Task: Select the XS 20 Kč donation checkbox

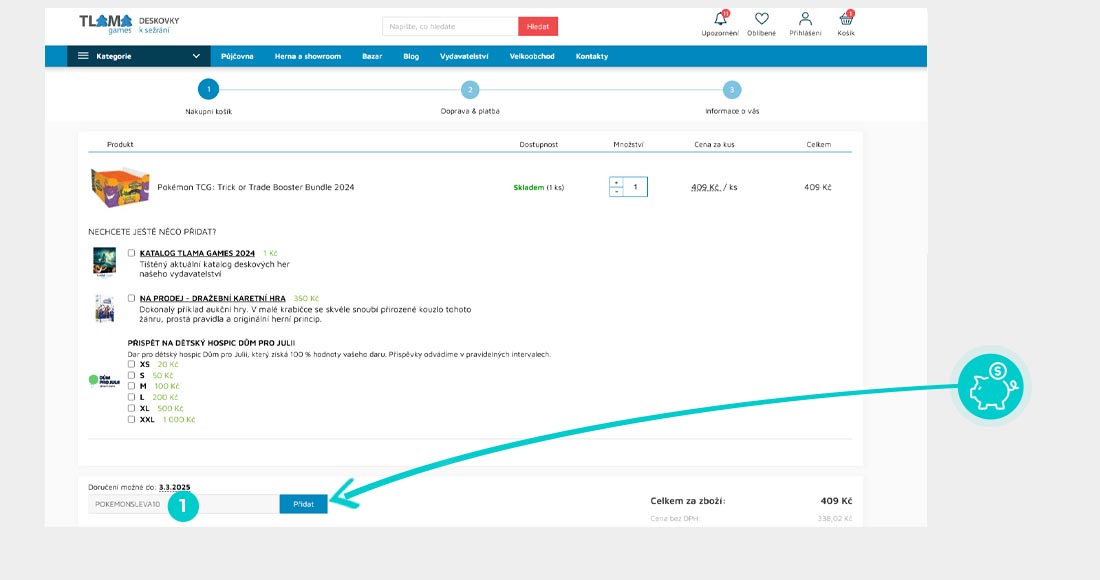Action: [x=131, y=364]
